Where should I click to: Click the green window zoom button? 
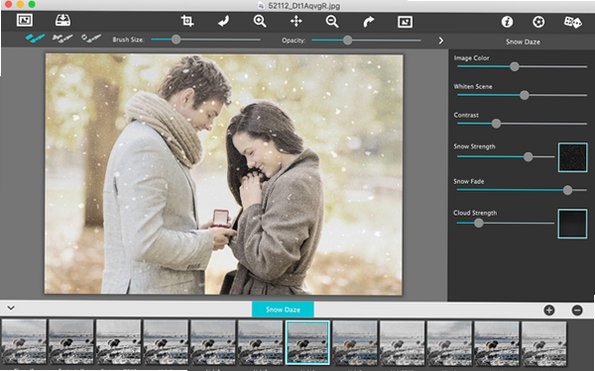tap(32, 4)
